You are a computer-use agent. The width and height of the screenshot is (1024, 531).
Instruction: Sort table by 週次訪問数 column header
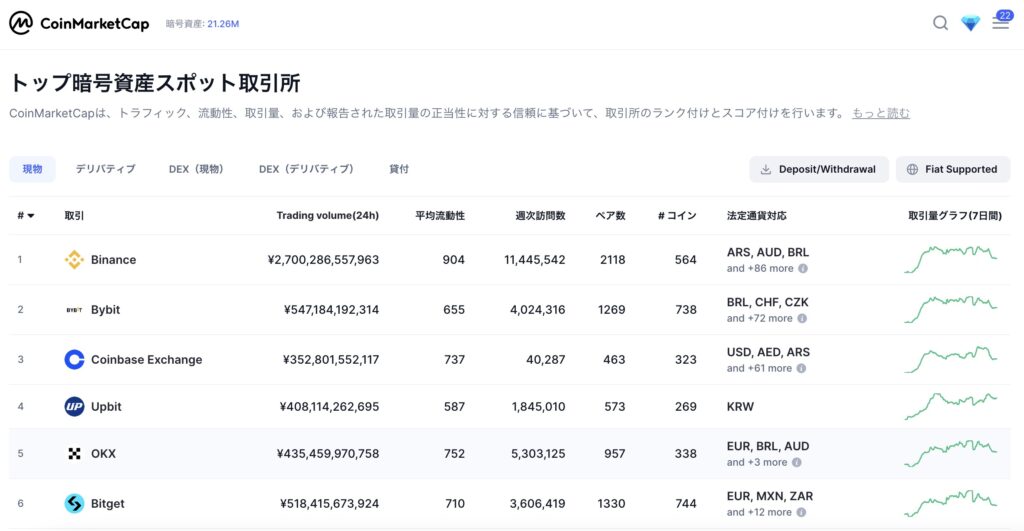540,216
